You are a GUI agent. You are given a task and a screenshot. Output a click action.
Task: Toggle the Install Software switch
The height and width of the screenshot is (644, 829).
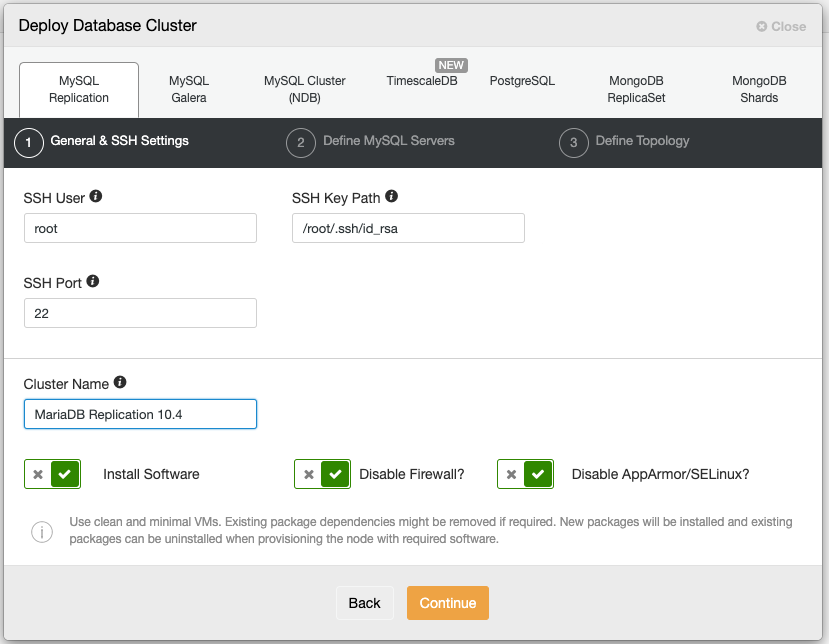[52, 474]
